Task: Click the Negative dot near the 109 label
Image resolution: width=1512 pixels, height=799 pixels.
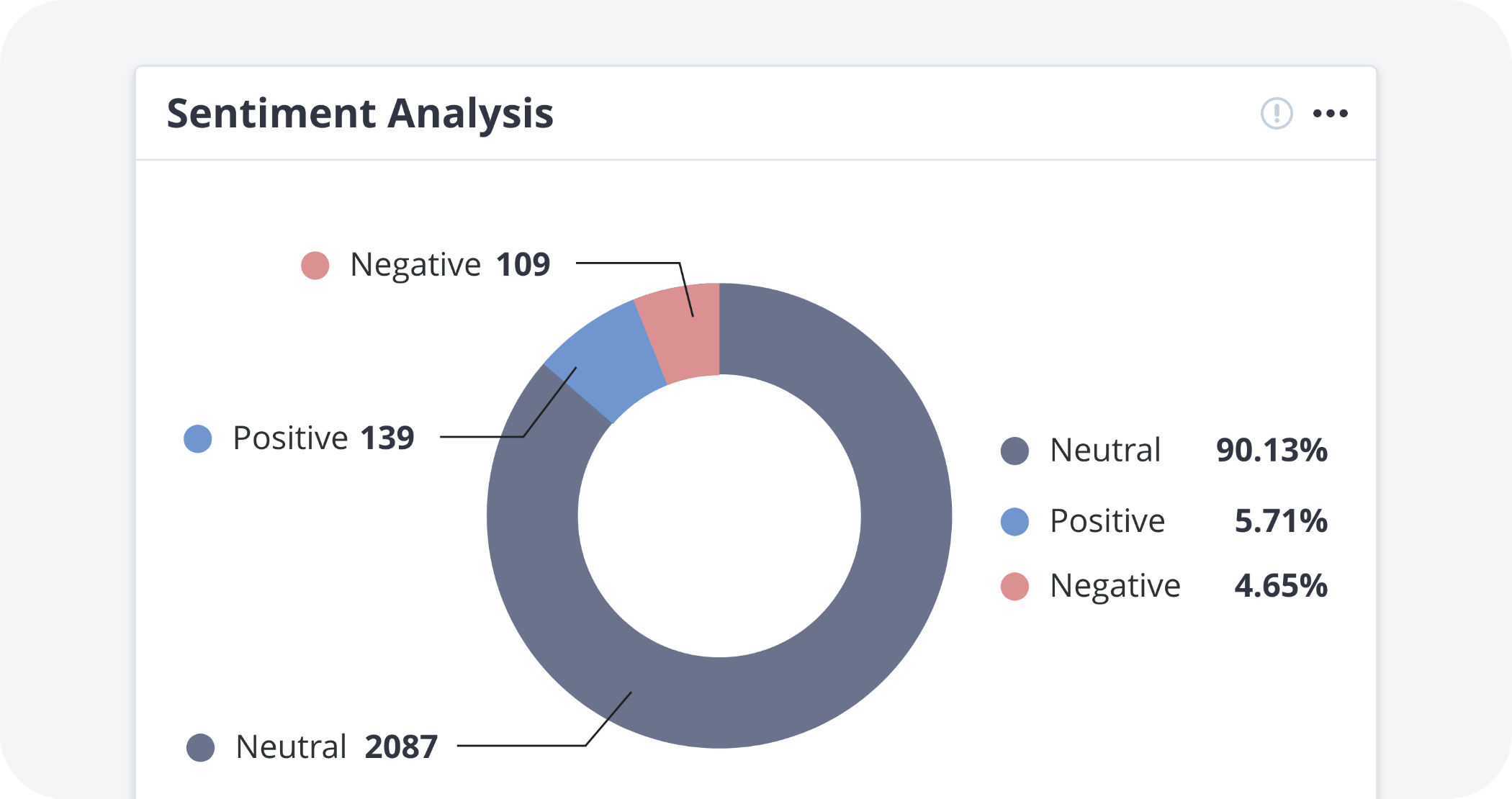Action: [315, 265]
